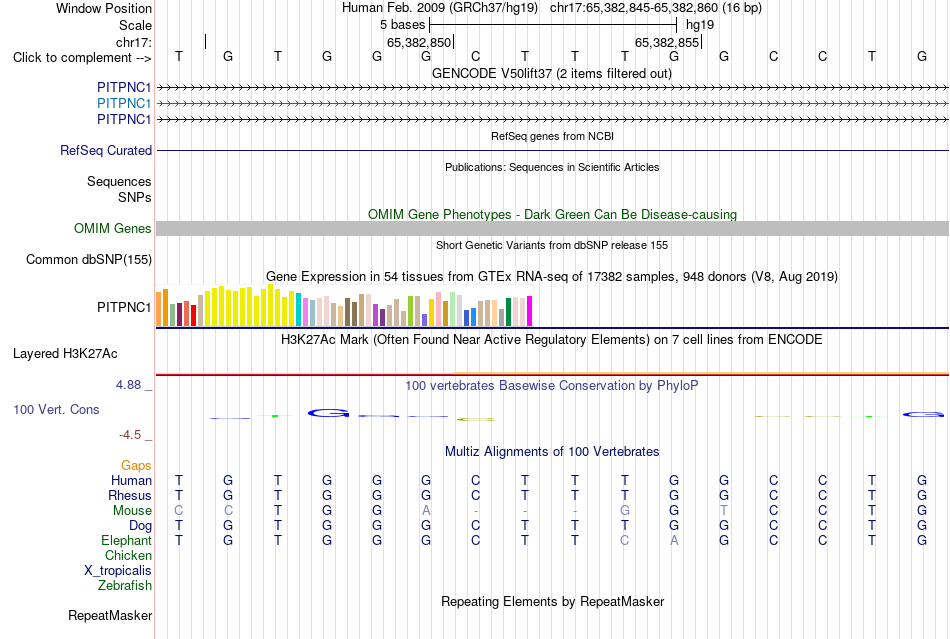This screenshot has width=950, height=639.
Task: Select the Elephant alignment row label
Action: [x=126, y=540]
